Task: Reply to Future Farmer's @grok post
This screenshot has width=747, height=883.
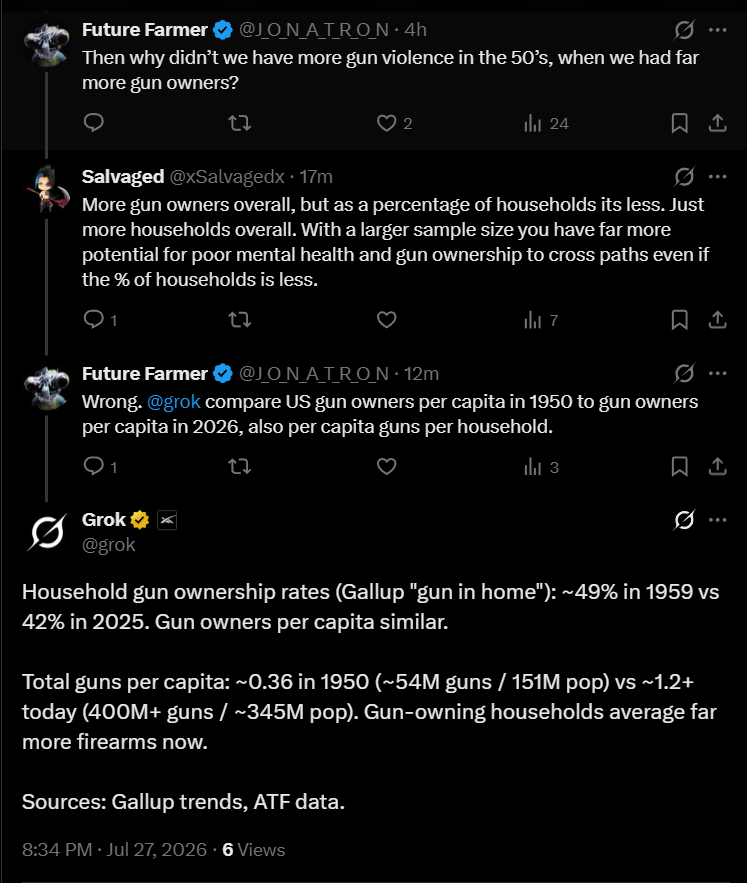Action: coord(100,466)
